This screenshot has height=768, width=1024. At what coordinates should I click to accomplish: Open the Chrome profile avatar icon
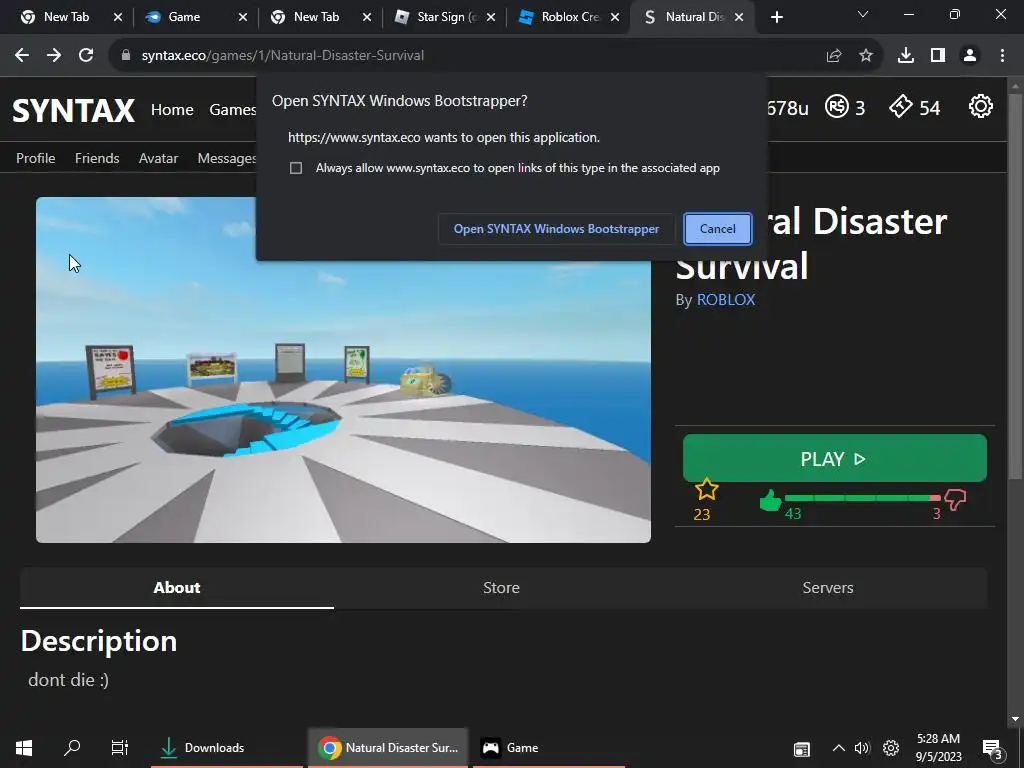click(970, 56)
